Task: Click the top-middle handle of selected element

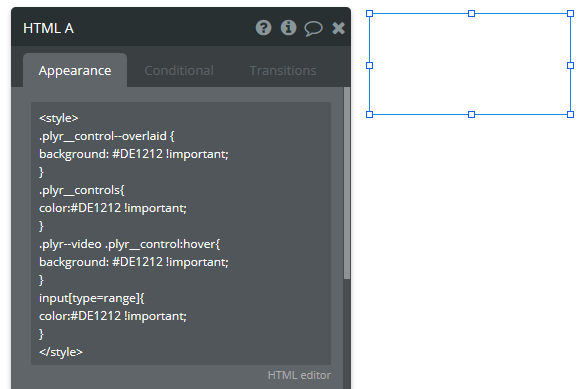Action: pyautogui.click(x=471, y=14)
